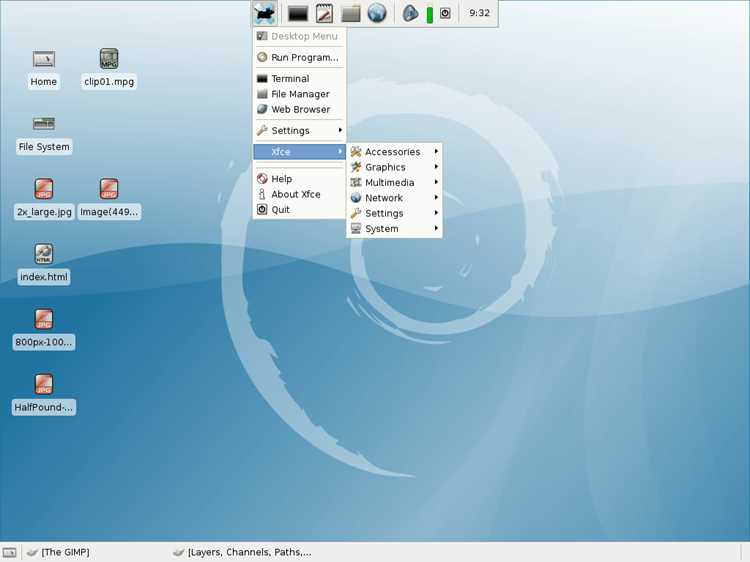This screenshot has width=750, height=562.
Task: Expand the System submenu
Action: (394, 229)
